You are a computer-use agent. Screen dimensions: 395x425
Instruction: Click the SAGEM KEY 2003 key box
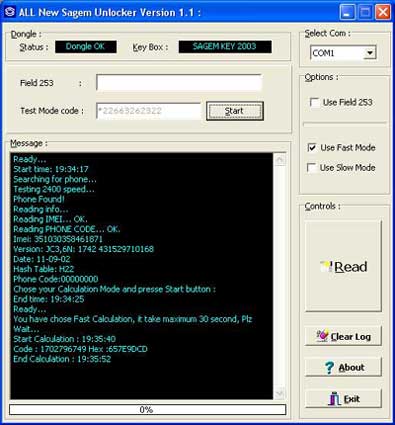tap(225, 47)
